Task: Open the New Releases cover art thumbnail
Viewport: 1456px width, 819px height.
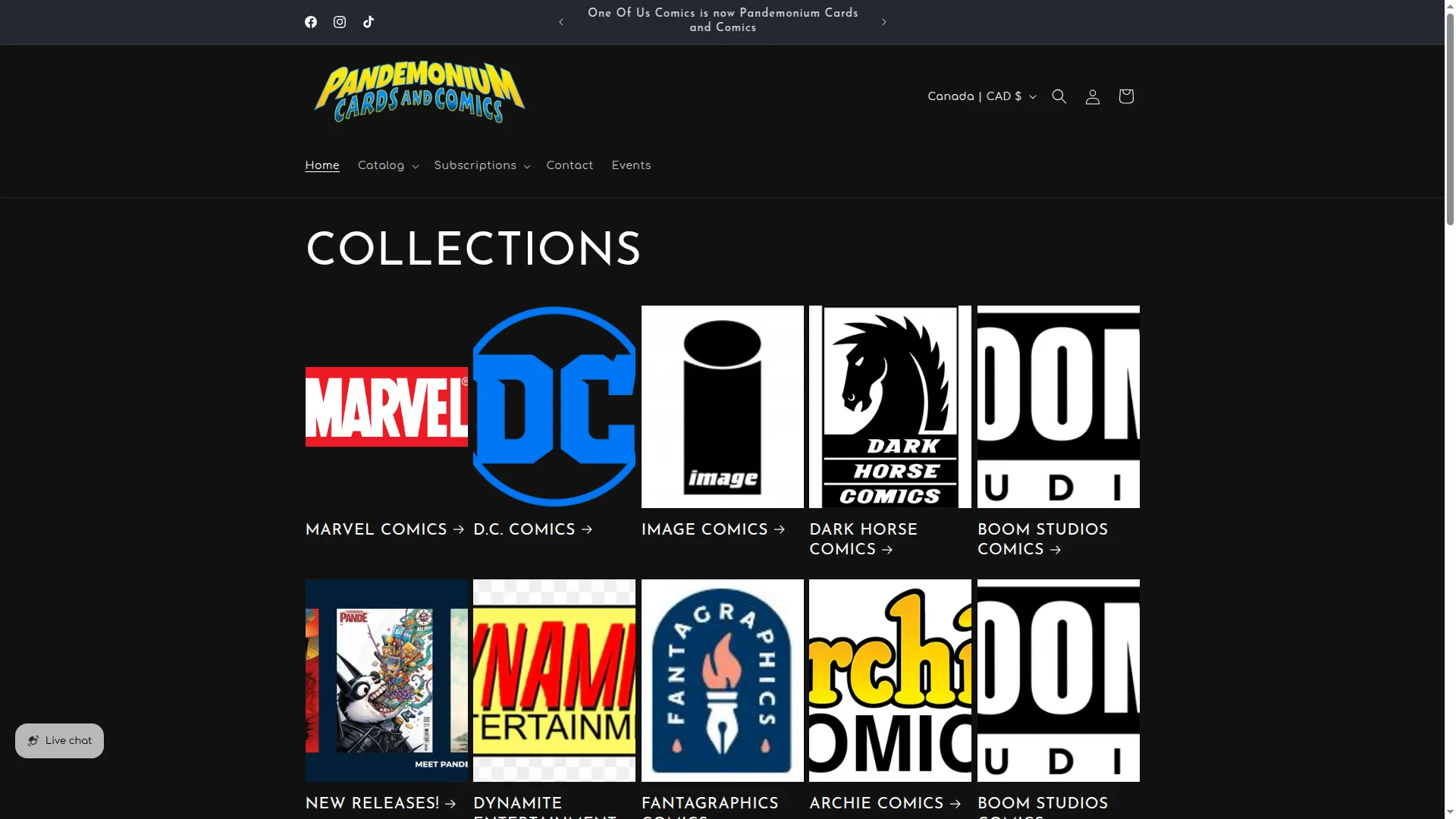Action: (387, 681)
